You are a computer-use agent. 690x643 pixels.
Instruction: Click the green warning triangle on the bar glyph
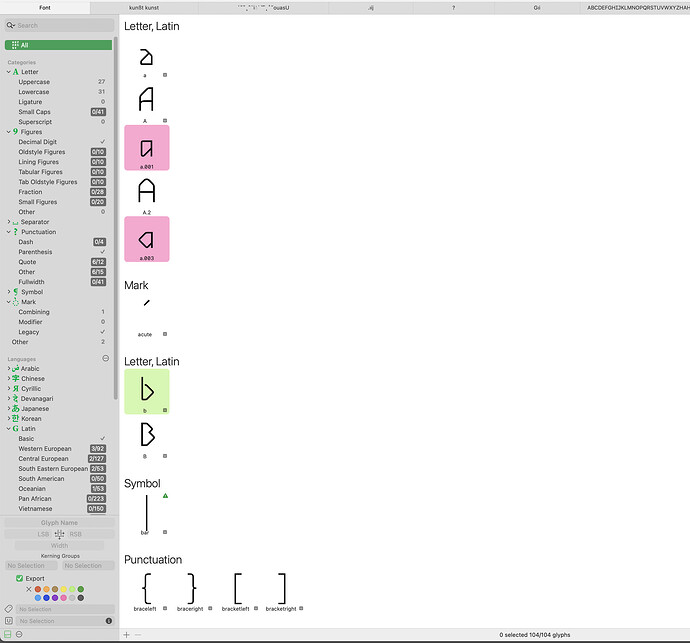[165, 496]
